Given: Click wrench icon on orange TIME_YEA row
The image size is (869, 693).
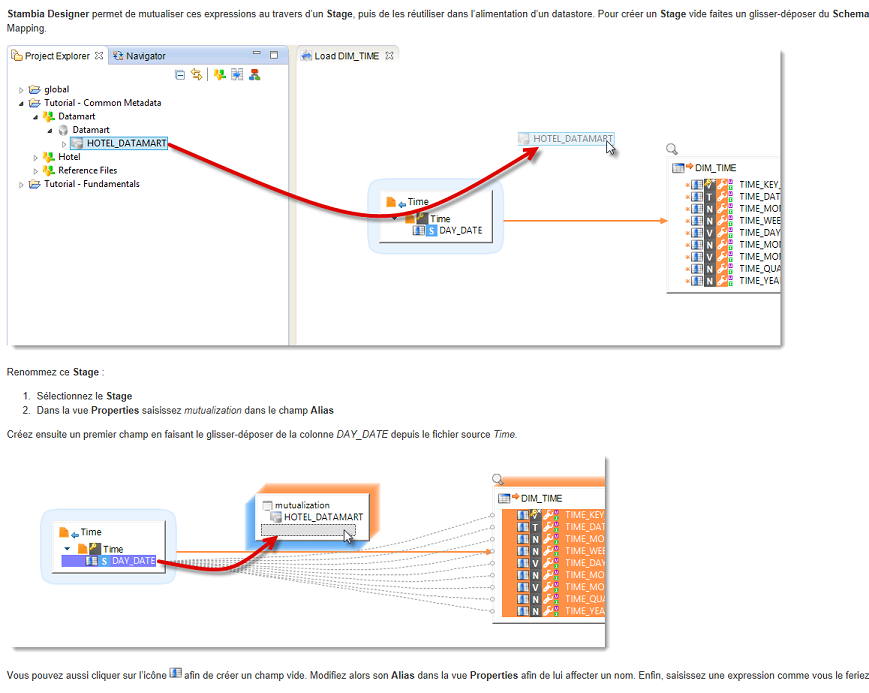Looking at the screenshot, I should click(x=549, y=611).
